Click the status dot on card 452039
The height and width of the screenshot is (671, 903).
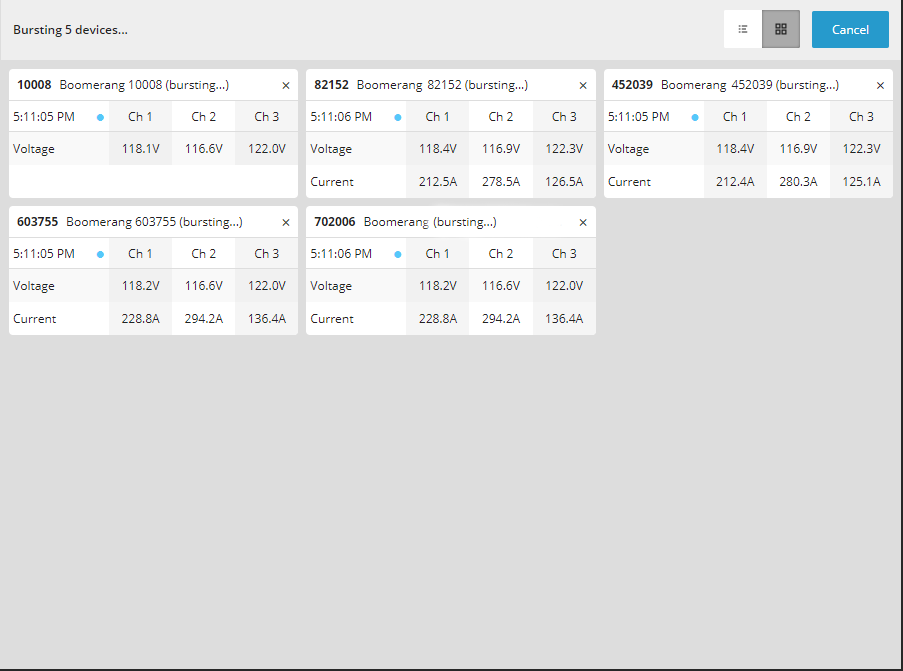pyautogui.click(x=696, y=116)
